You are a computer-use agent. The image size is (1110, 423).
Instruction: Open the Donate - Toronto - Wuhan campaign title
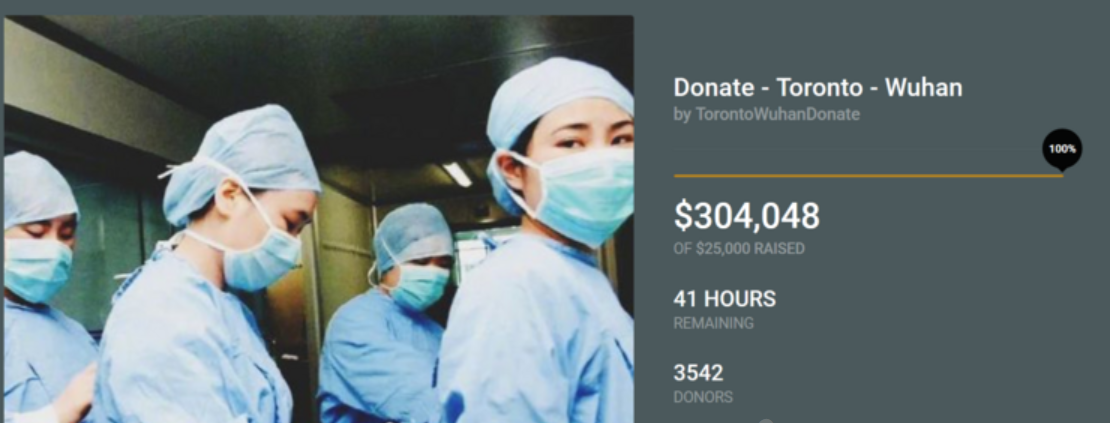tap(818, 88)
